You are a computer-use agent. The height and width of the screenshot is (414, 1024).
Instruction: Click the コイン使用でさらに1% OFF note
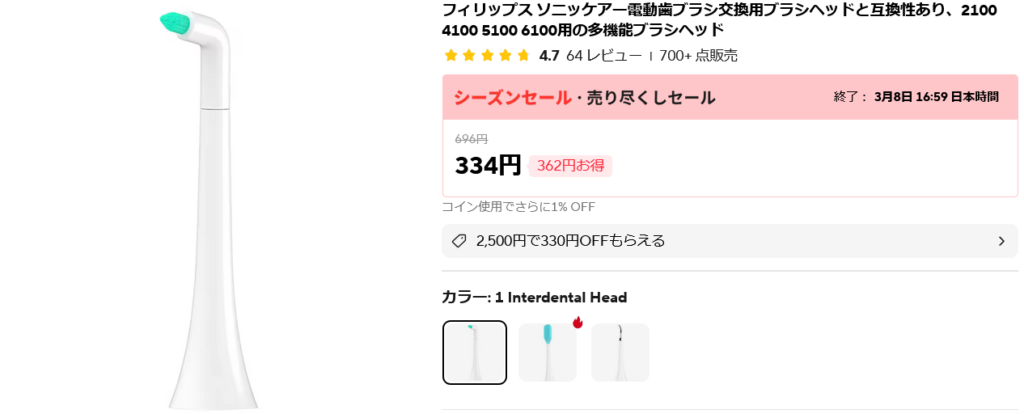point(518,207)
